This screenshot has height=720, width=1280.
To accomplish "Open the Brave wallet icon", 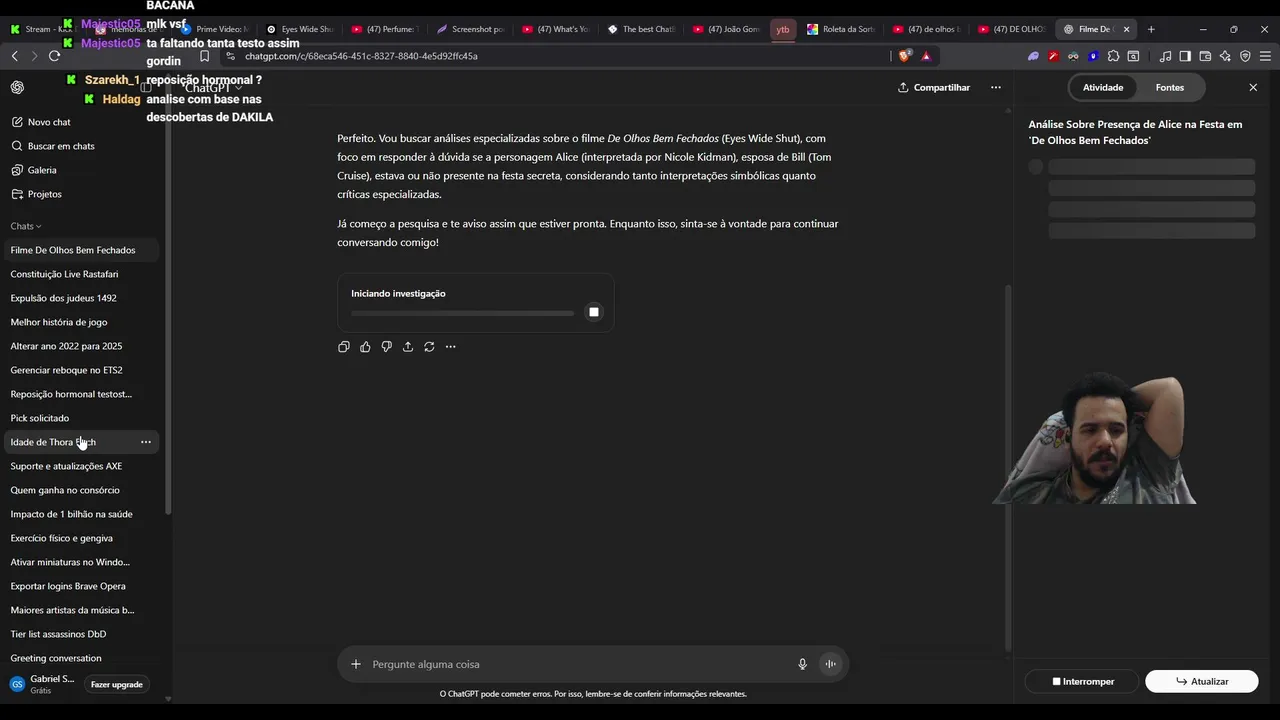I will [1205, 56].
